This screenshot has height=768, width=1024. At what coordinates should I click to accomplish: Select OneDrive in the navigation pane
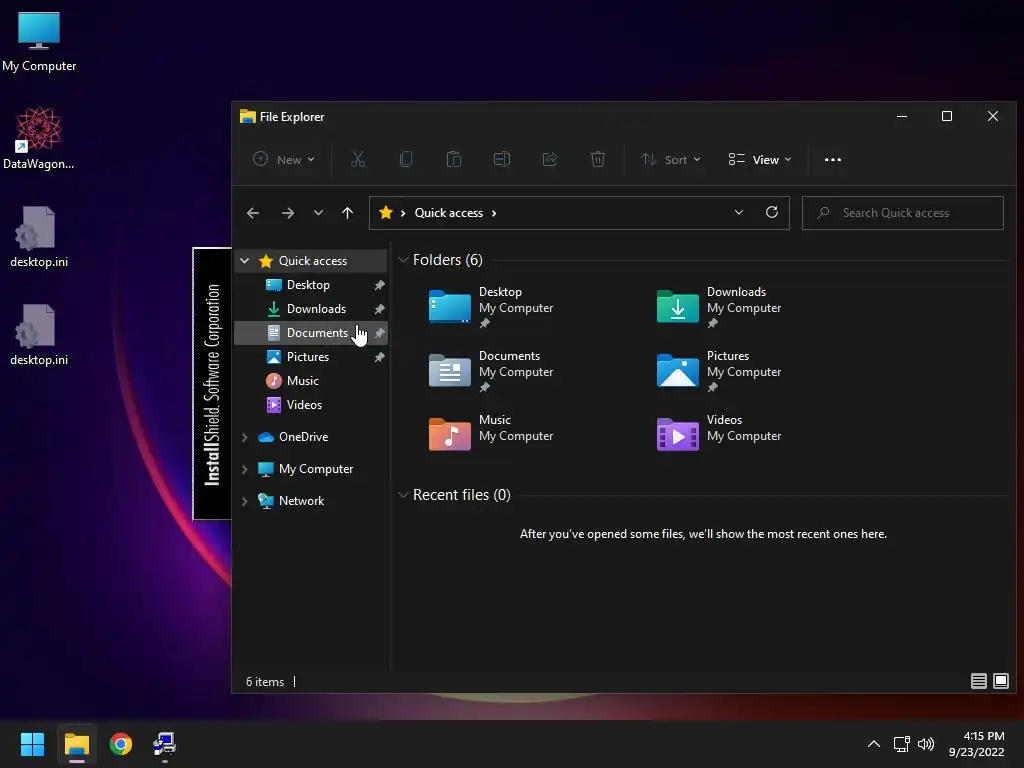click(x=311, y=437)
